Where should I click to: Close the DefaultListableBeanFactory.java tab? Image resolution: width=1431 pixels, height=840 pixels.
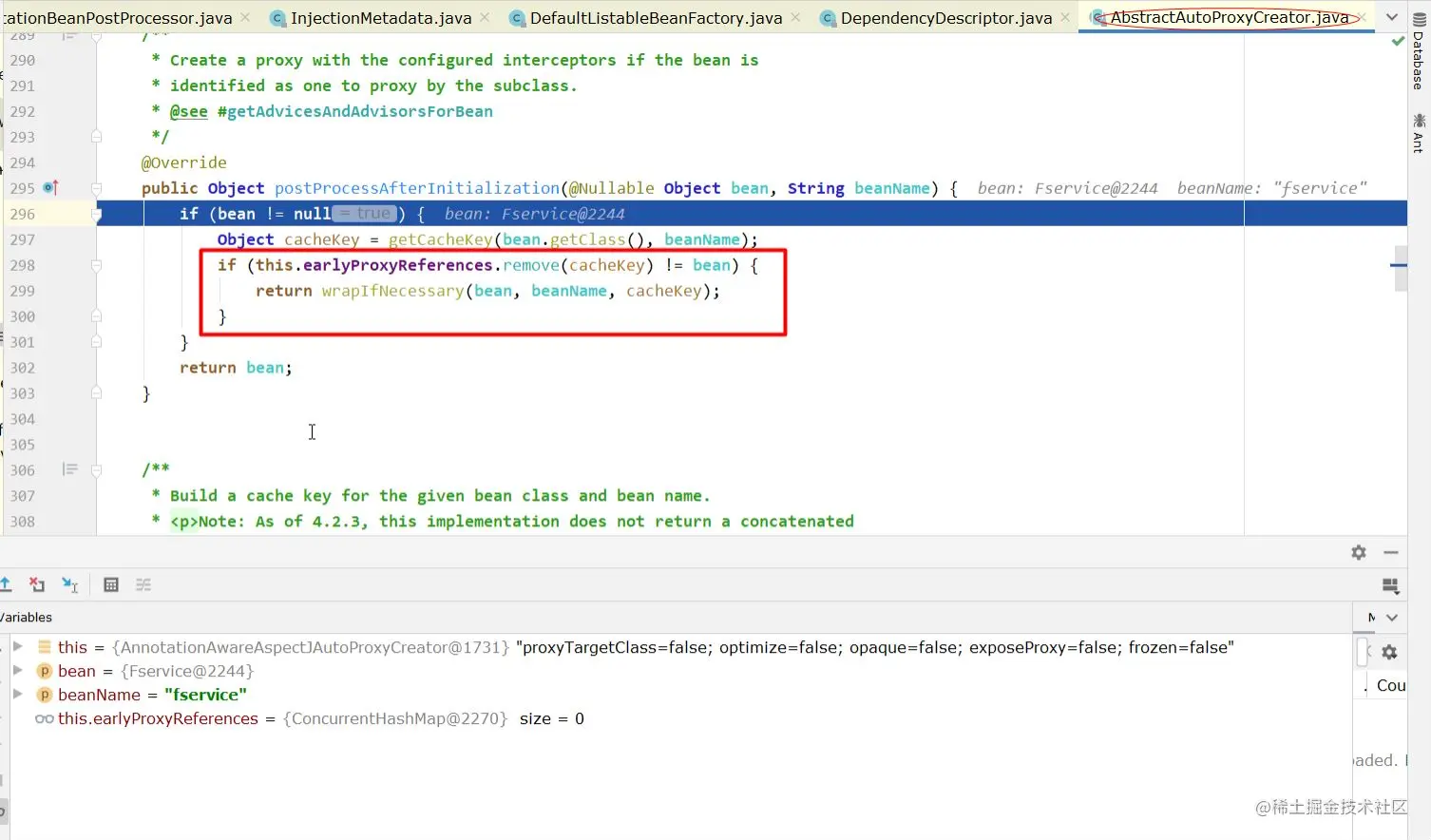[796, 17]
